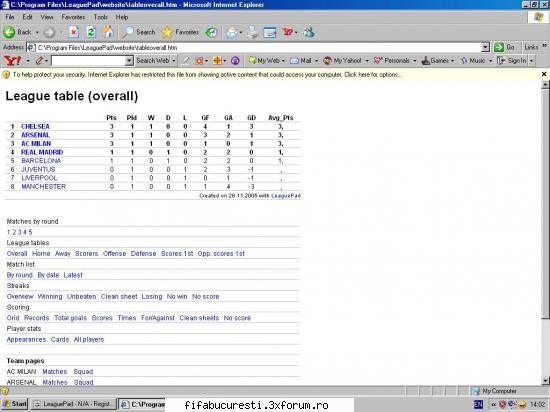The height and width of the screenshot is (412, 550).
Task: Open the Favorites menu
Action: click(73, 17)
